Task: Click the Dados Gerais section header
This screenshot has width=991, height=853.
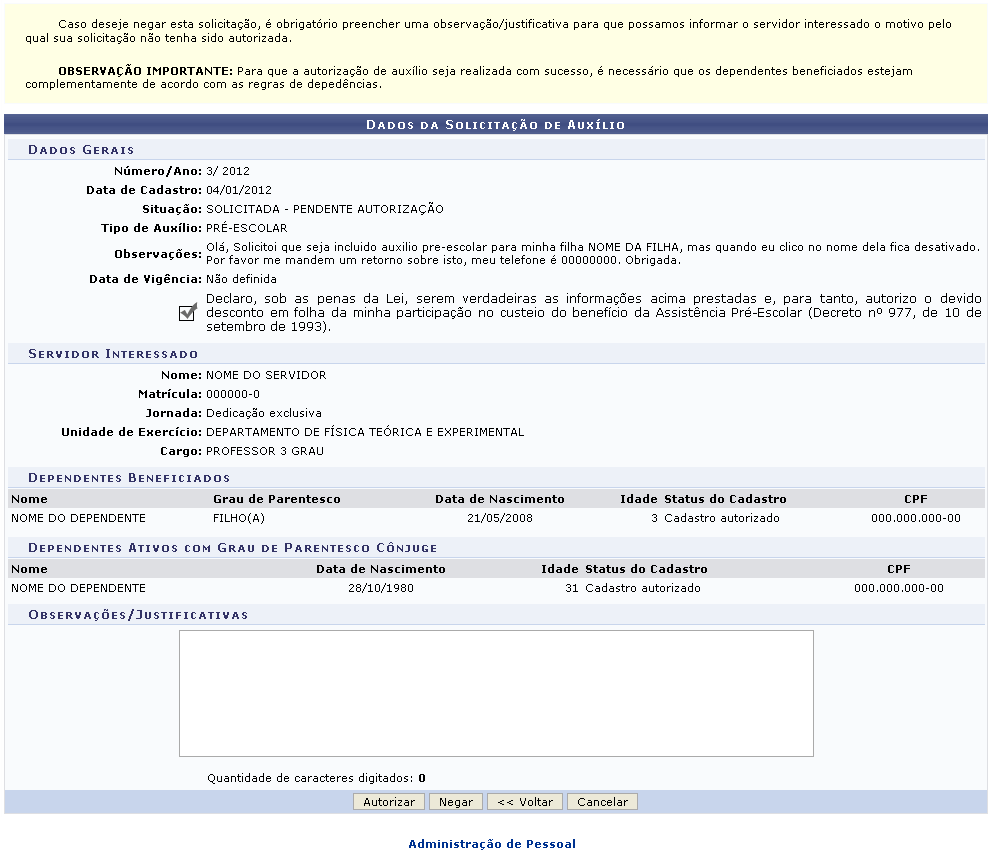Action: click(81, 150)
